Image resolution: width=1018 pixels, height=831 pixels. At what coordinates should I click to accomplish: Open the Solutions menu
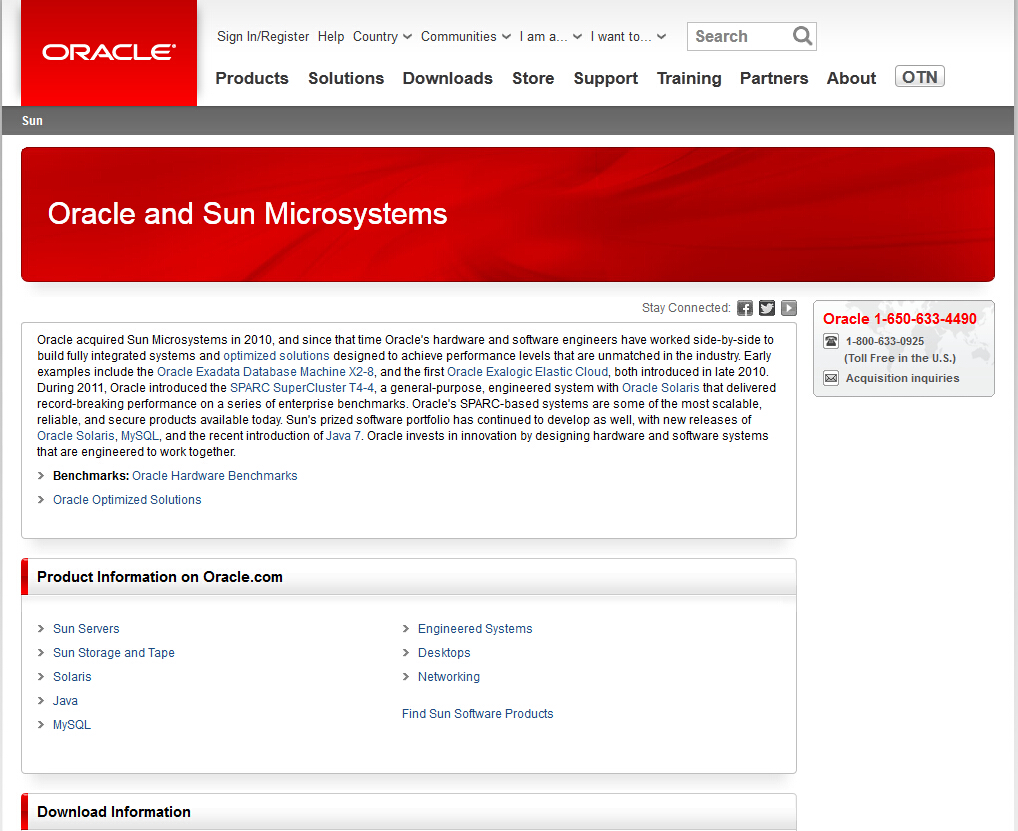[346, 78]
